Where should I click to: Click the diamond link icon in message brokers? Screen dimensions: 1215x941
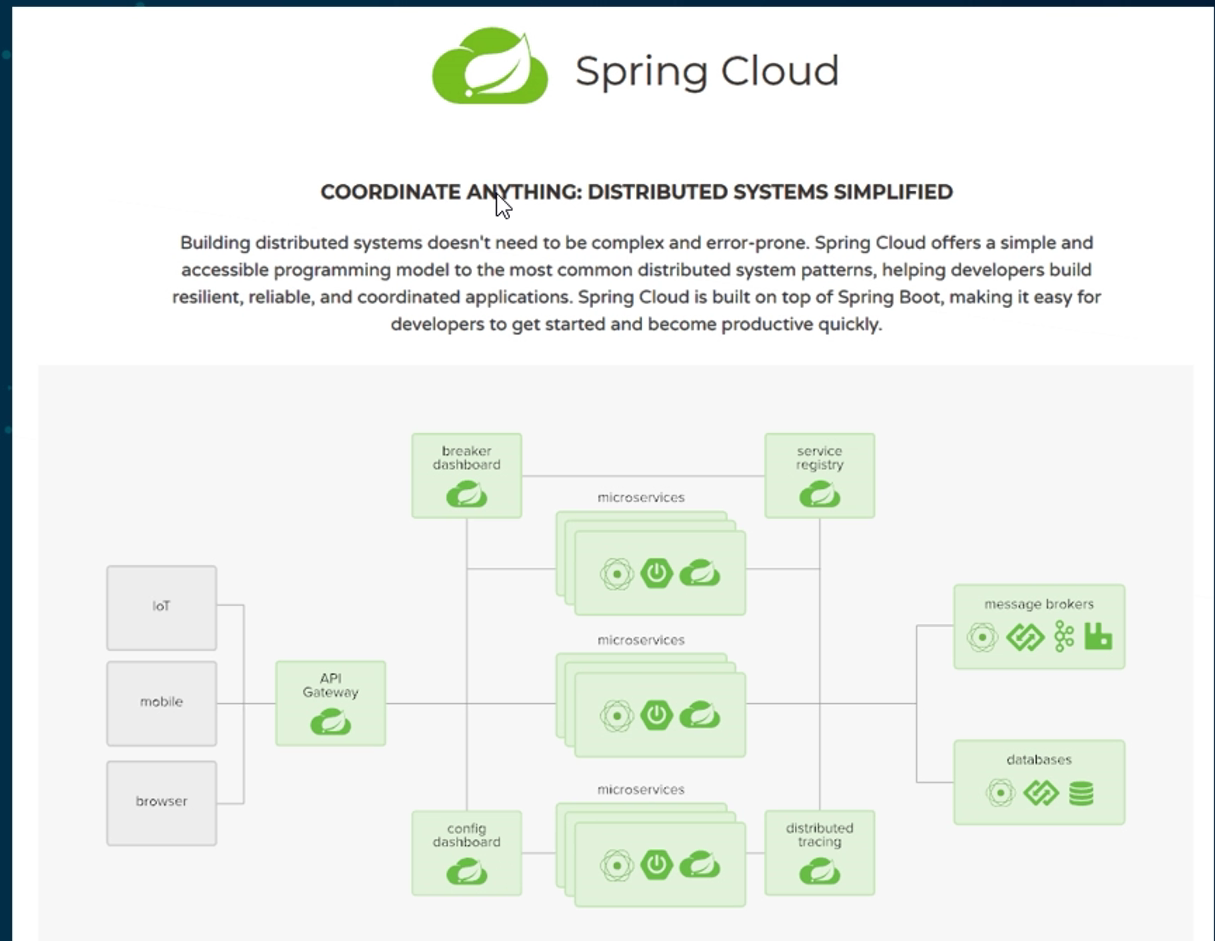click(x=1025, y=637)
